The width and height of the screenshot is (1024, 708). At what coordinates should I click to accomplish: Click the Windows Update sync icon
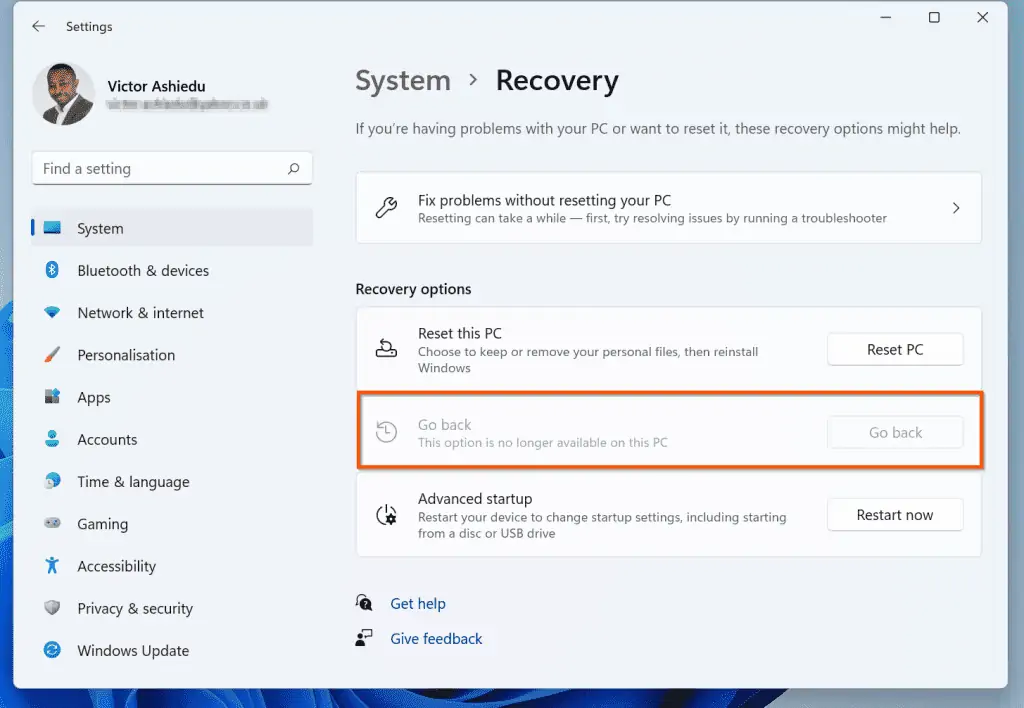point(53,650)
